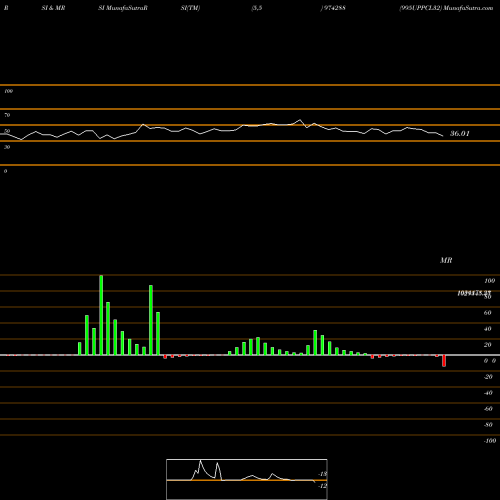Click the last red histogram bar
This screenshot has width=500, height=500.
point(444,361)
